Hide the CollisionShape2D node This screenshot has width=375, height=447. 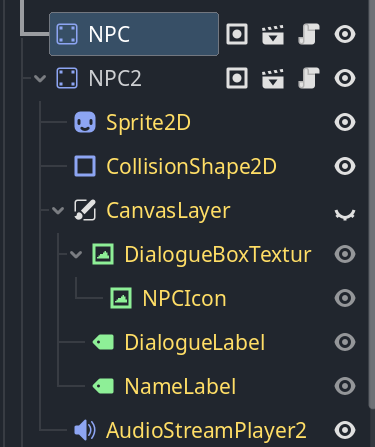coord(345,166)
